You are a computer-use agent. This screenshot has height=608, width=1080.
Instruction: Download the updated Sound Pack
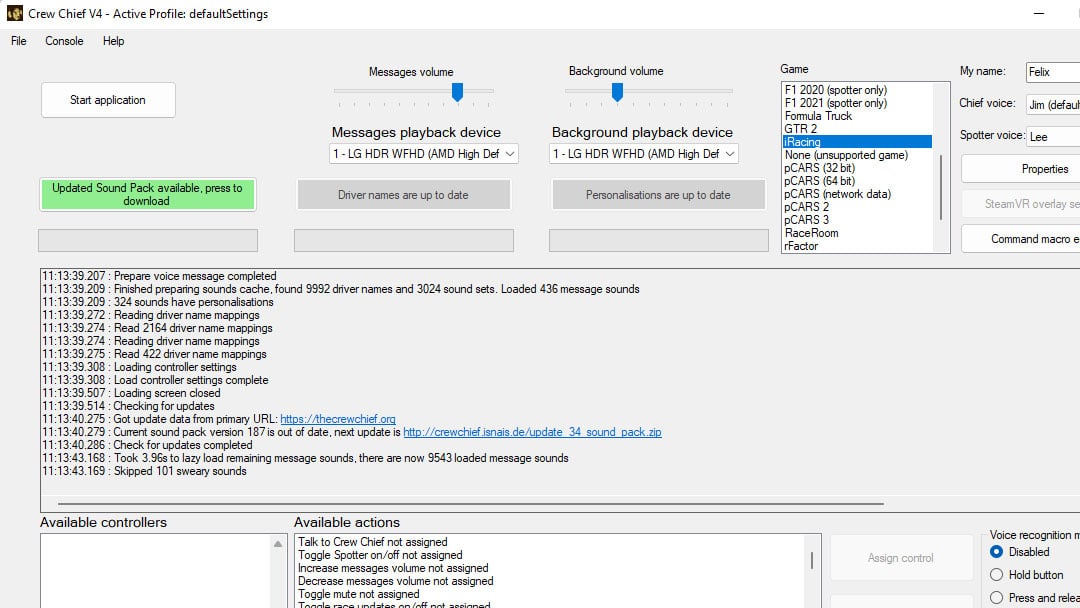(148, 194)
